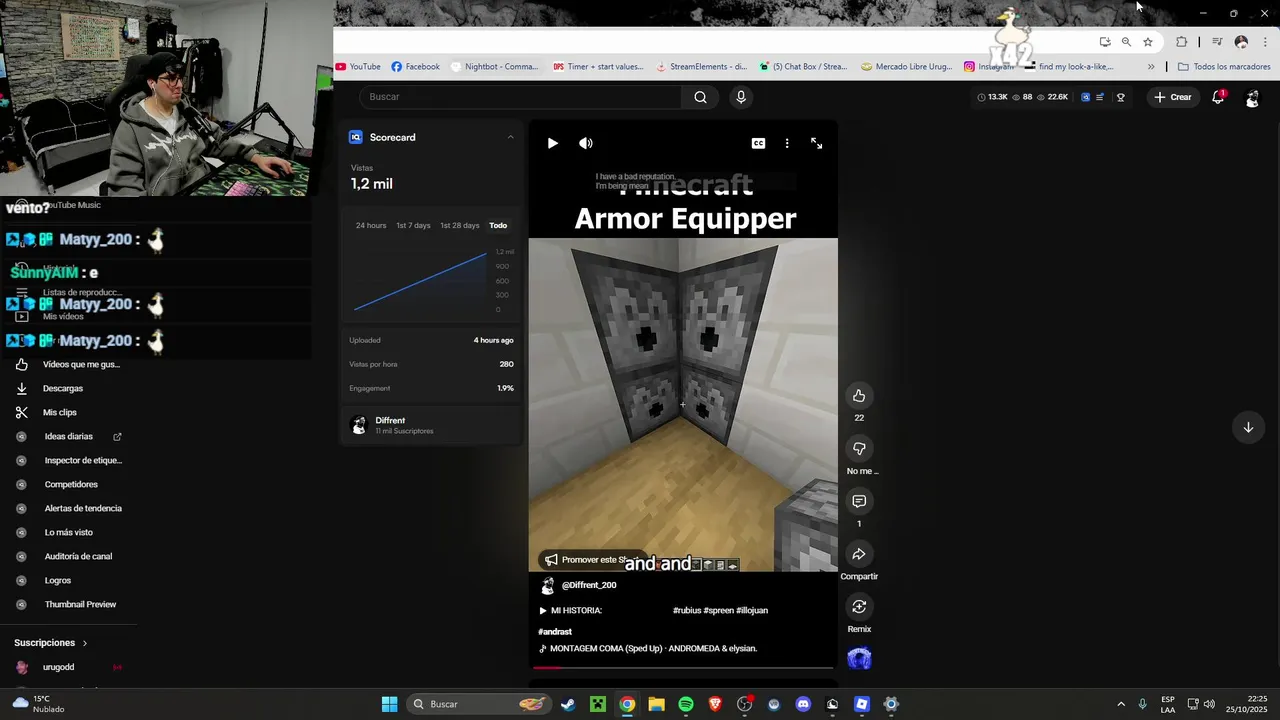1280x720 pixels.
Task: Open the MONTAGEM COMA sound link
Action: click(653, 649)
